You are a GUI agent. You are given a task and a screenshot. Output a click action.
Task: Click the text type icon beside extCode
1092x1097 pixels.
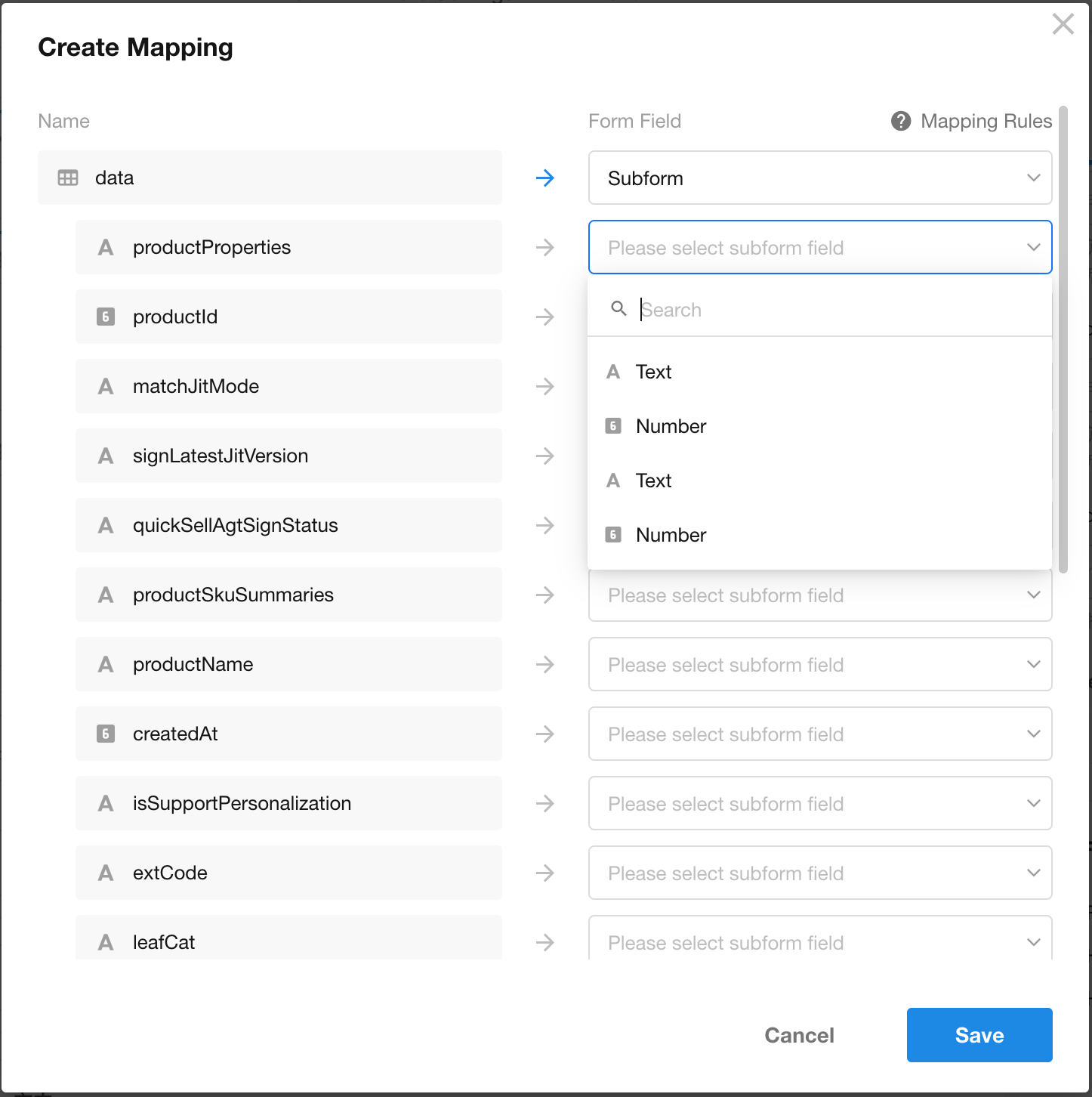coord(106,873)
